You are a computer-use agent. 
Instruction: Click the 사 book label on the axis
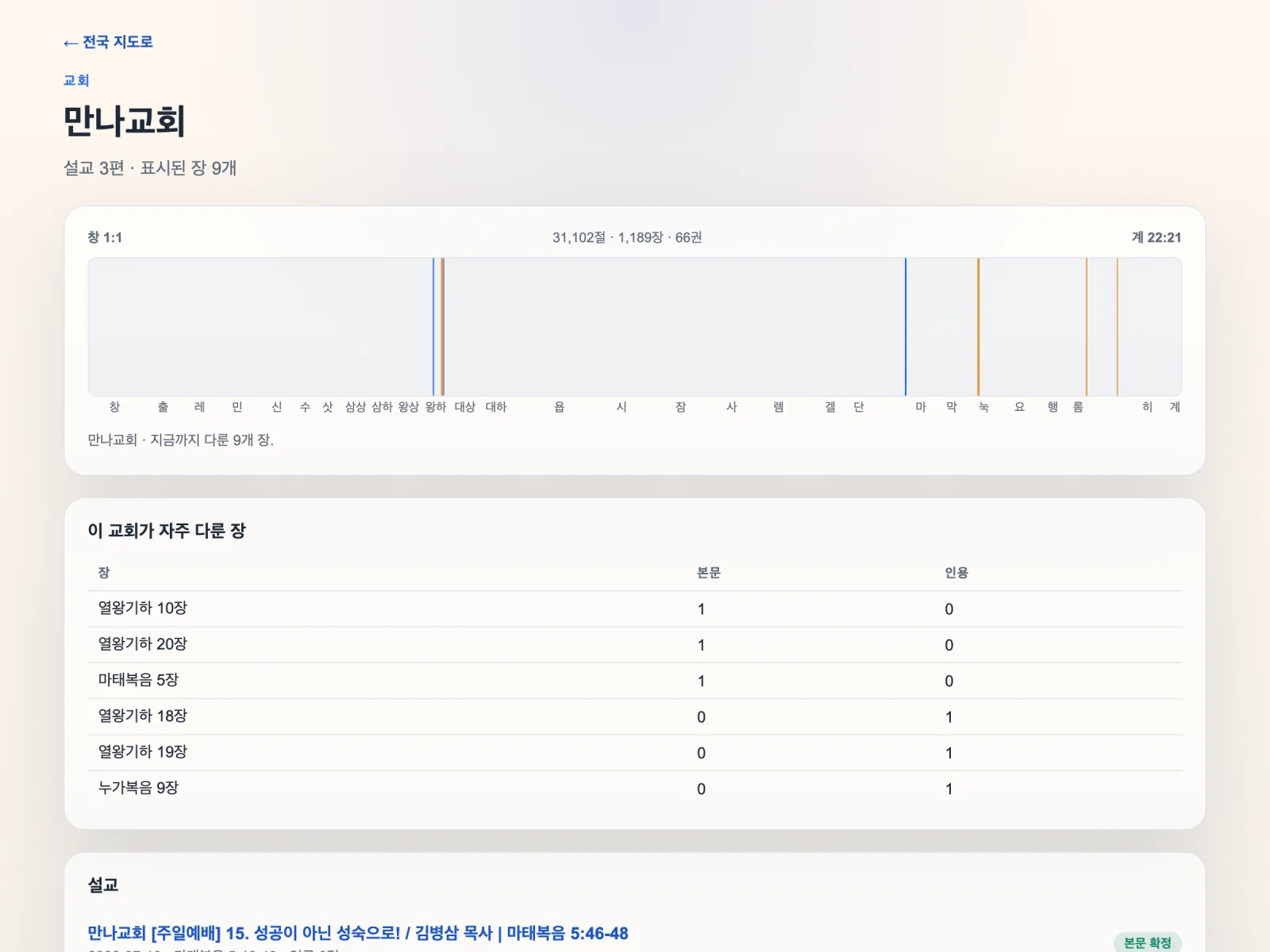click(732, 407)
